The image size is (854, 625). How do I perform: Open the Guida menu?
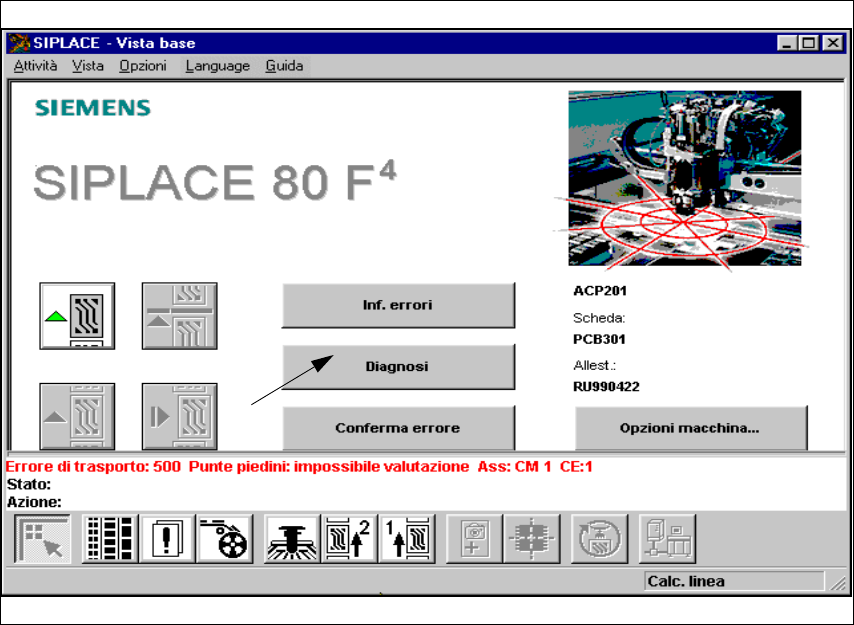click(x=284, y=66)
